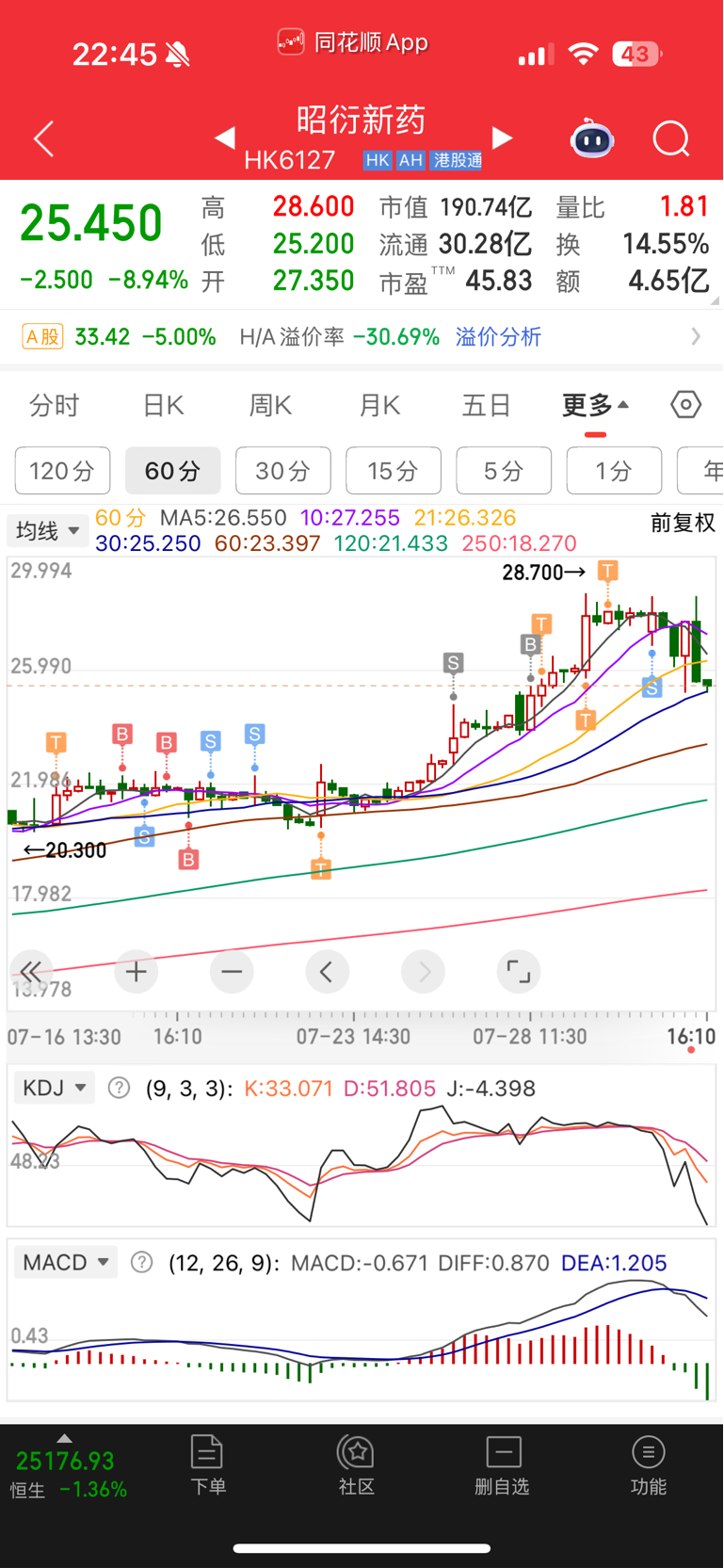
Task: Tap current price 25.450
Action: (x=91, y=223)
